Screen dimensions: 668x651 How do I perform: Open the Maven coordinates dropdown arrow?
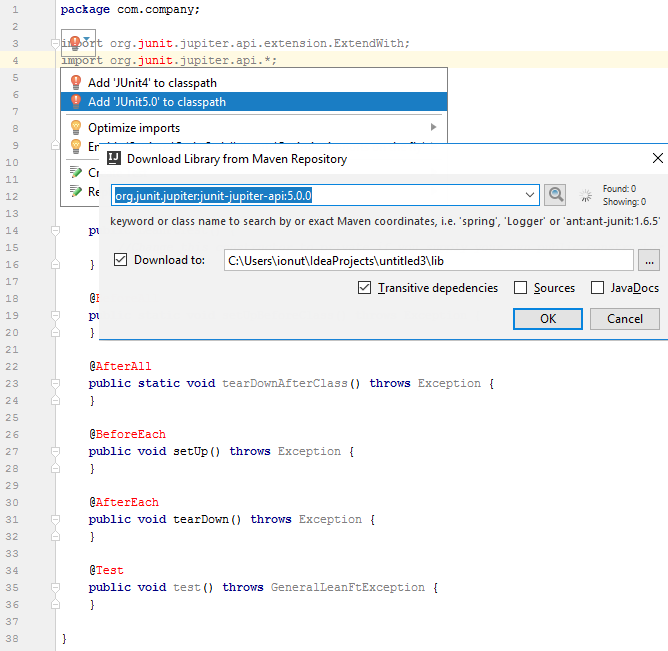pyautogui.click(x=530, y=195)
